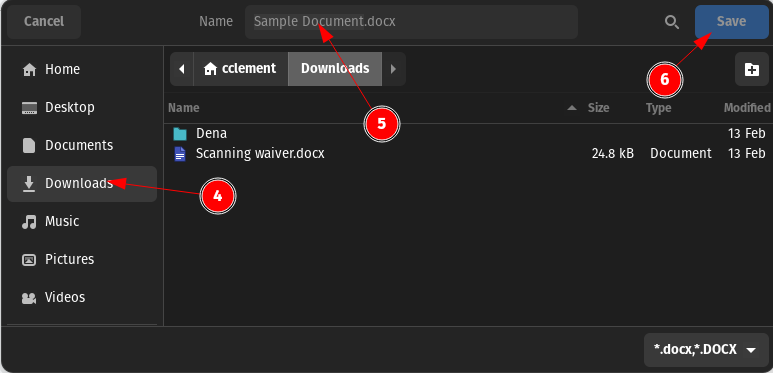Sort by the Modified column header
Image resolution: width=773 pixels, height=373 pixels.
(x=747, y=108)
